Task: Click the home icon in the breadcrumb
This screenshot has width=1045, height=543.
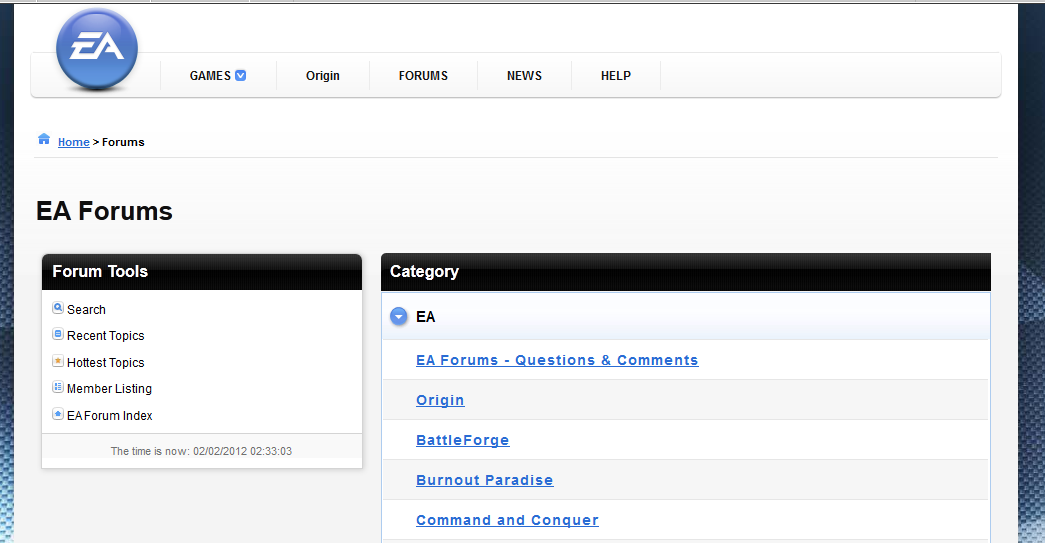Action: coord(44,139)
